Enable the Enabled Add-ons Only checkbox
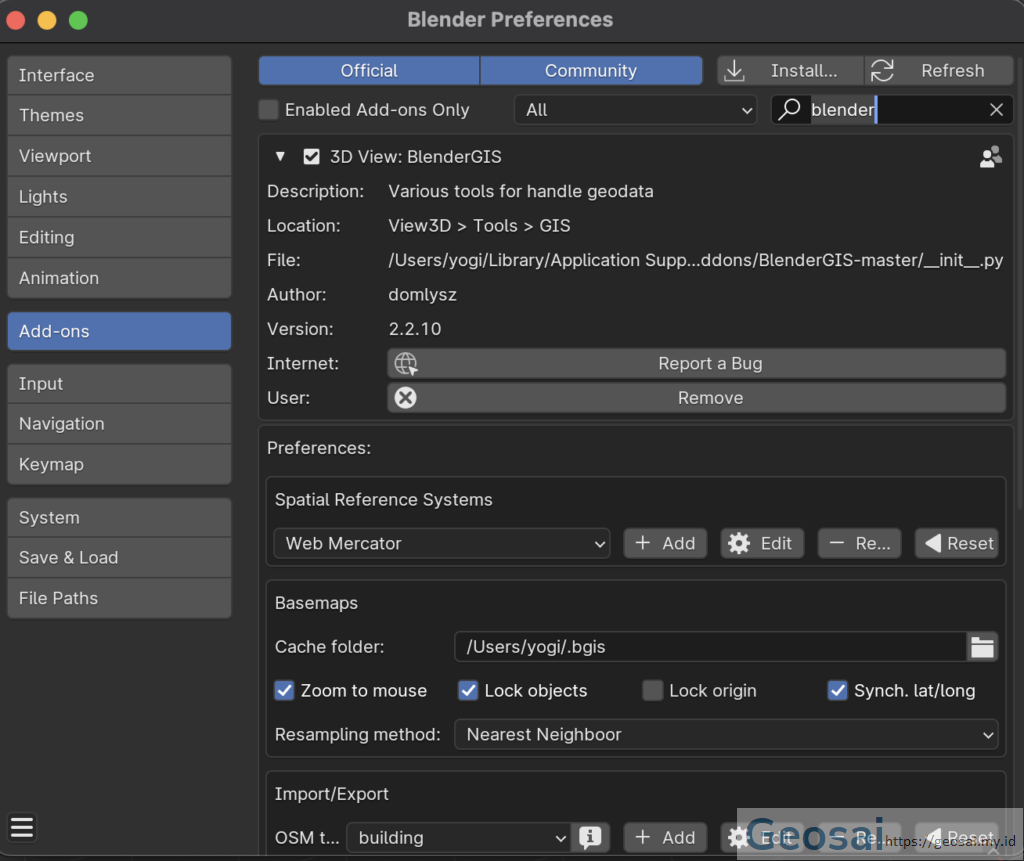The image size is (1024, 861). [268, 110]
